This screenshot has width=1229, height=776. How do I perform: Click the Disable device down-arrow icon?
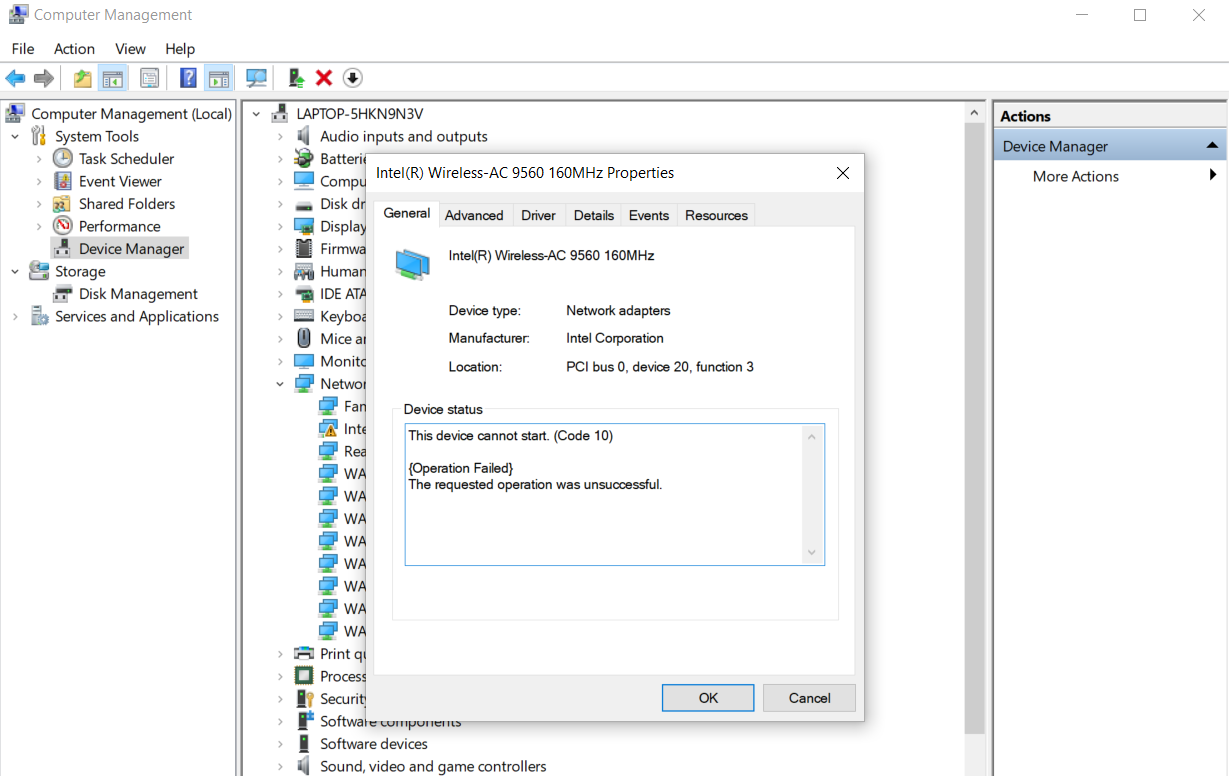[x=352, y=78]
